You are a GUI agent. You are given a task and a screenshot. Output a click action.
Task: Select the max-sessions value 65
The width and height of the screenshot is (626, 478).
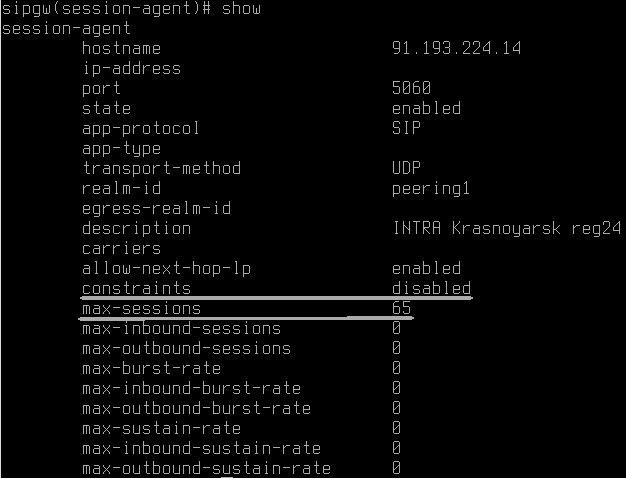tap(402, 308)
